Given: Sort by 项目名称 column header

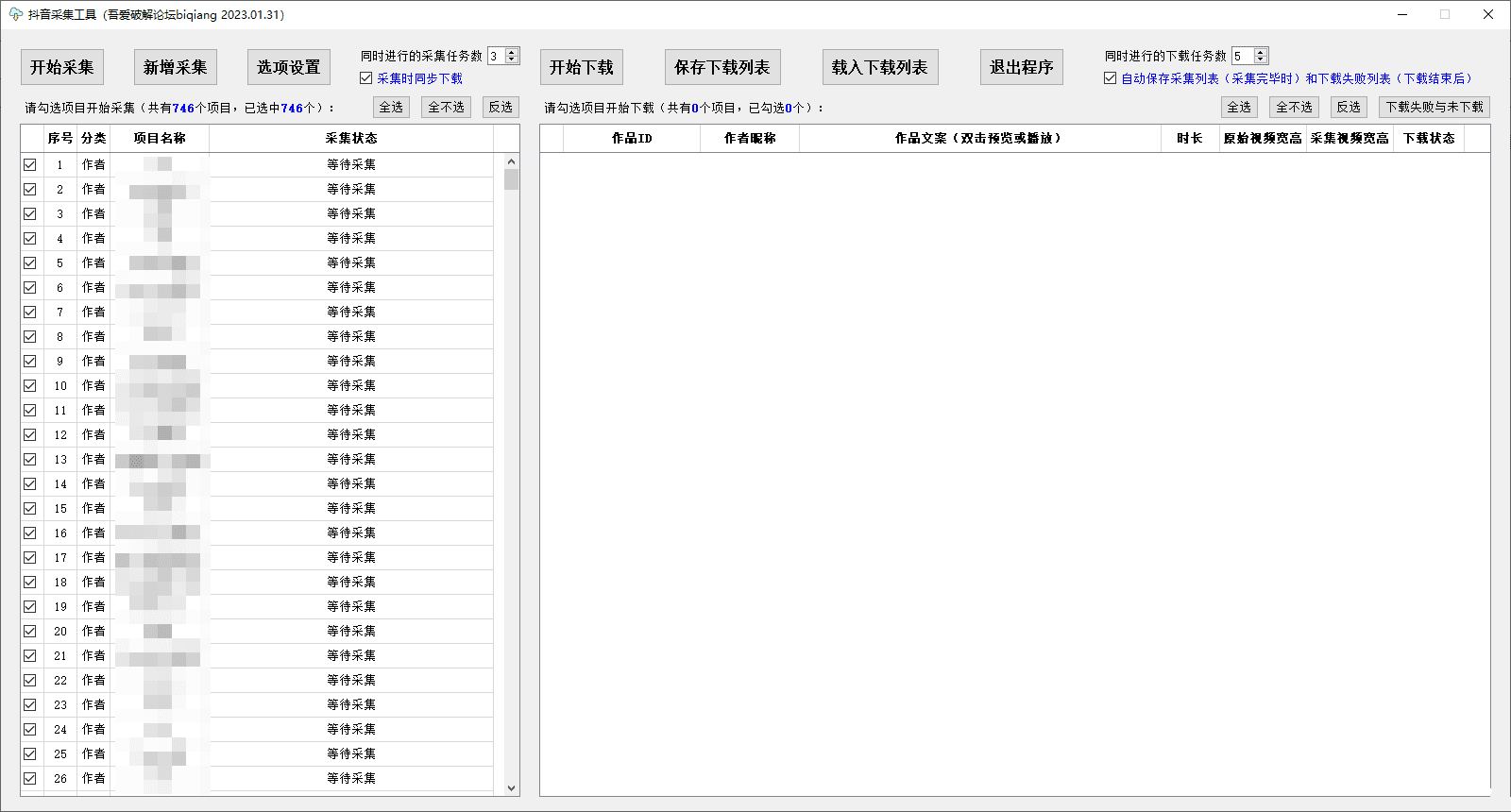Looking at the screenshot, I should pos(160,138).
